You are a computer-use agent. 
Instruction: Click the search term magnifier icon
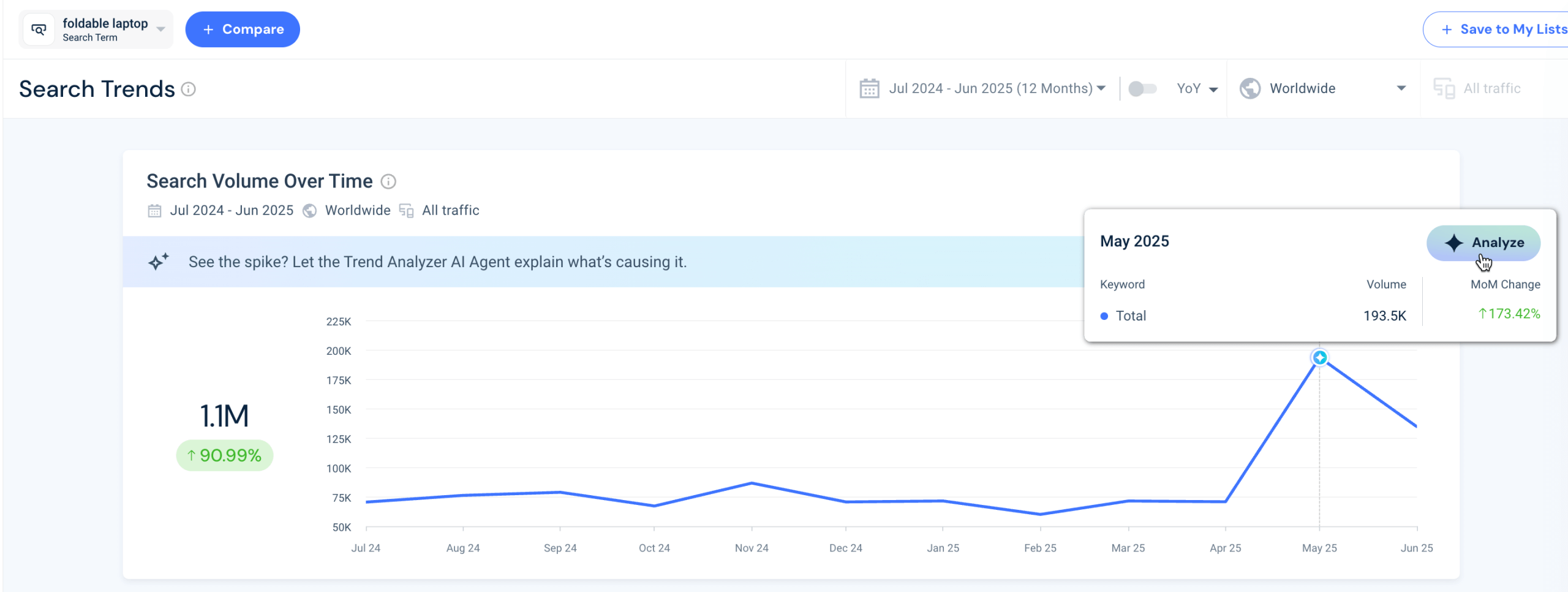tap(38, 29)
